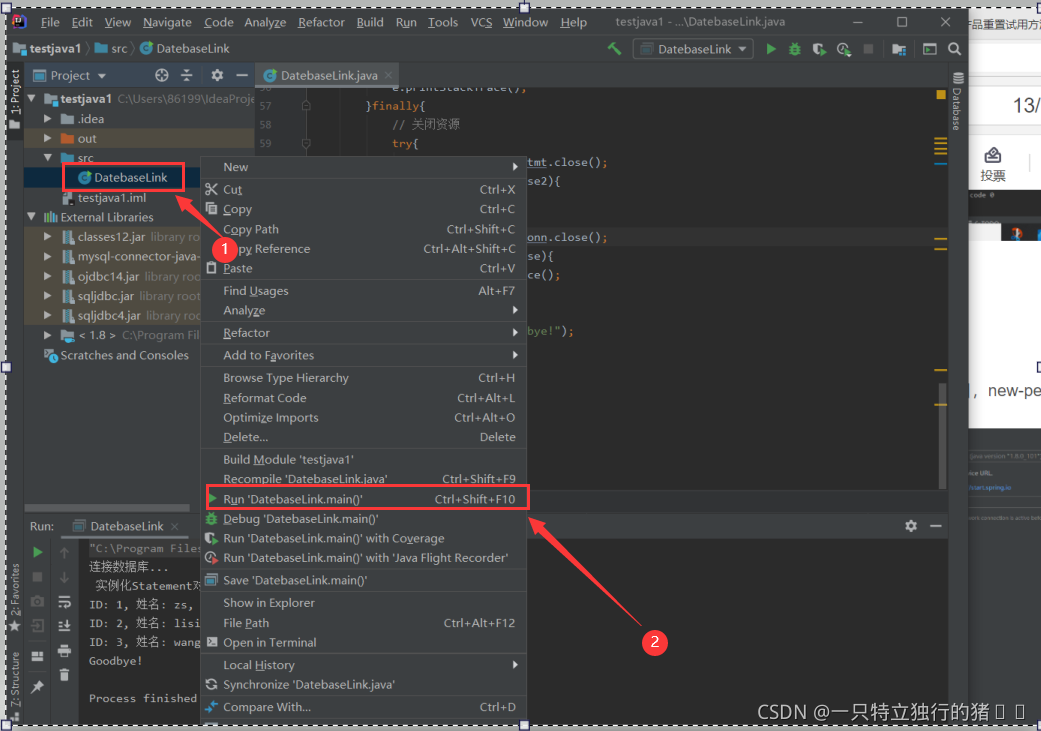Click the Search Everywhere magnifier icon
The image size is (1041, 731).
pyautogui.click(x=954, y=49)
